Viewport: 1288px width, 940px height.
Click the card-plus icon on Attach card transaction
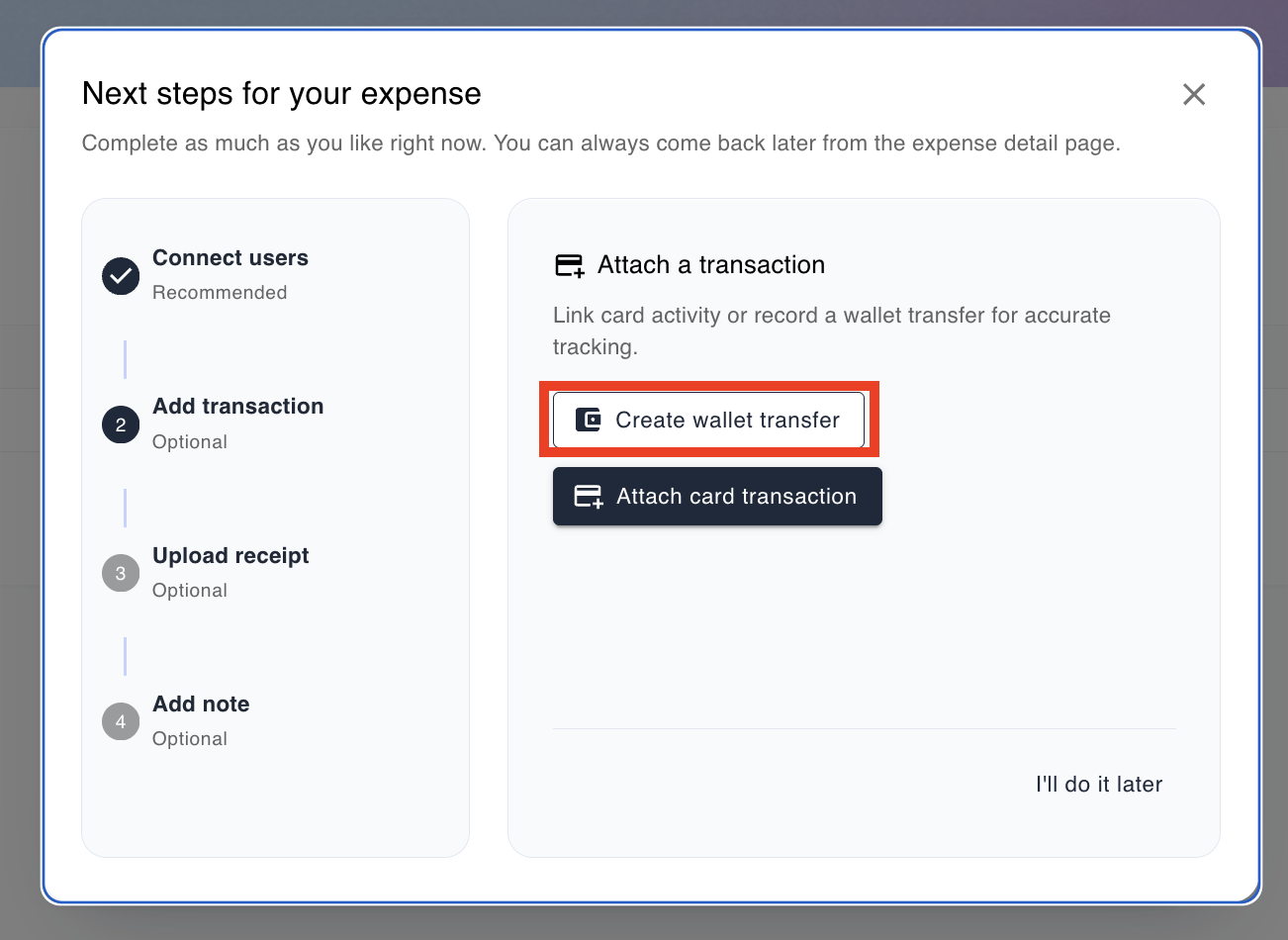(x=589, y=497)
